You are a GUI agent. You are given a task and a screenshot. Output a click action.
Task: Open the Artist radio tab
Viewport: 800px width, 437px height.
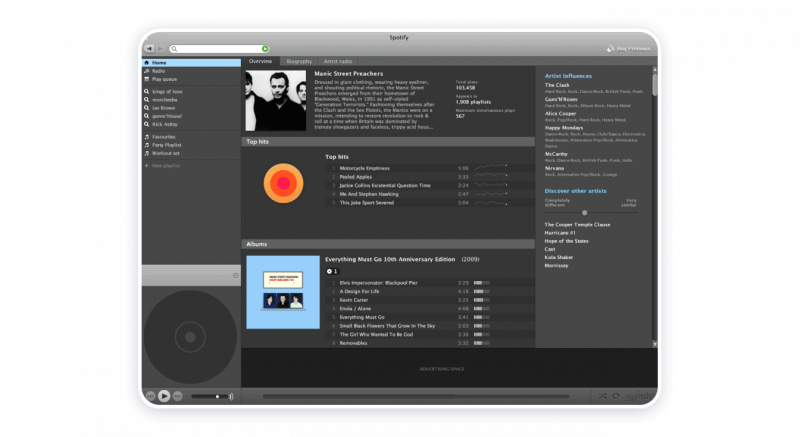coord(338,61)
